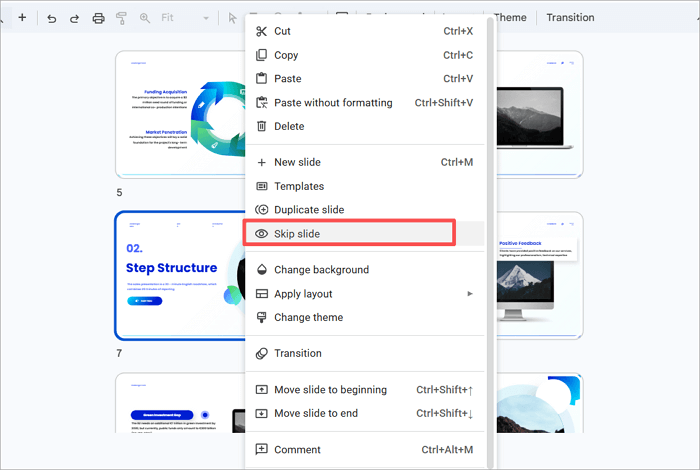Select slide 5 funding acquisition thumbnail

180,114
